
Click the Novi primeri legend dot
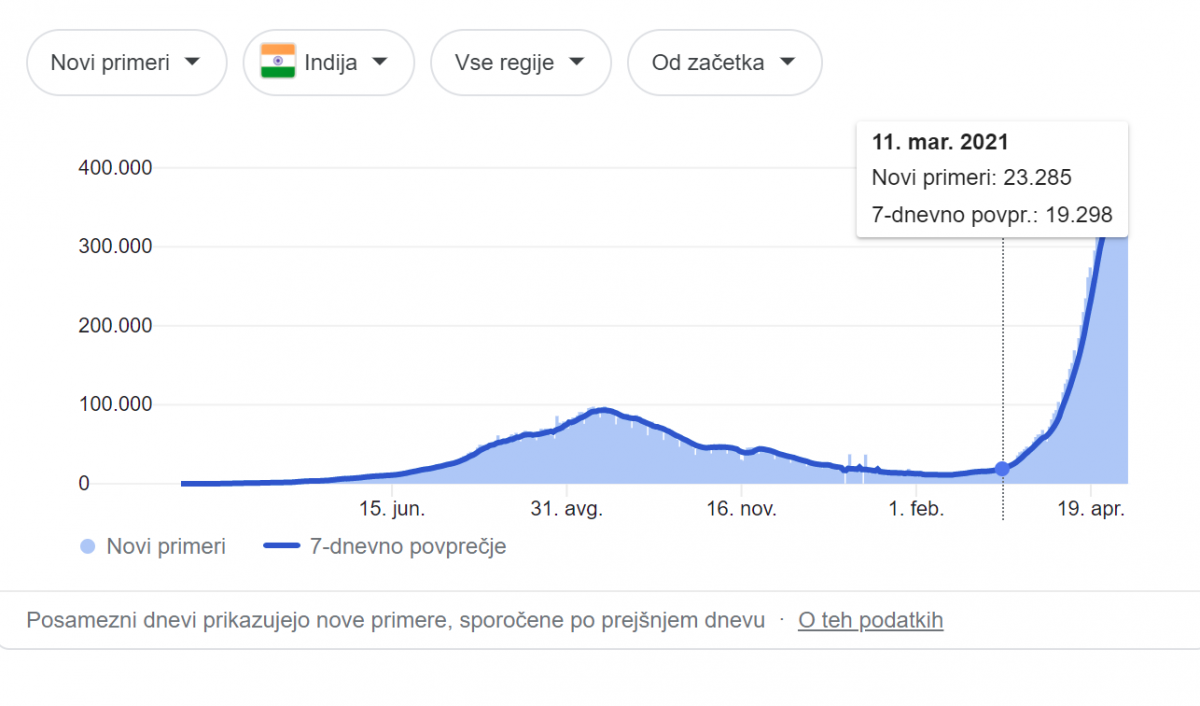coord(87,547)
